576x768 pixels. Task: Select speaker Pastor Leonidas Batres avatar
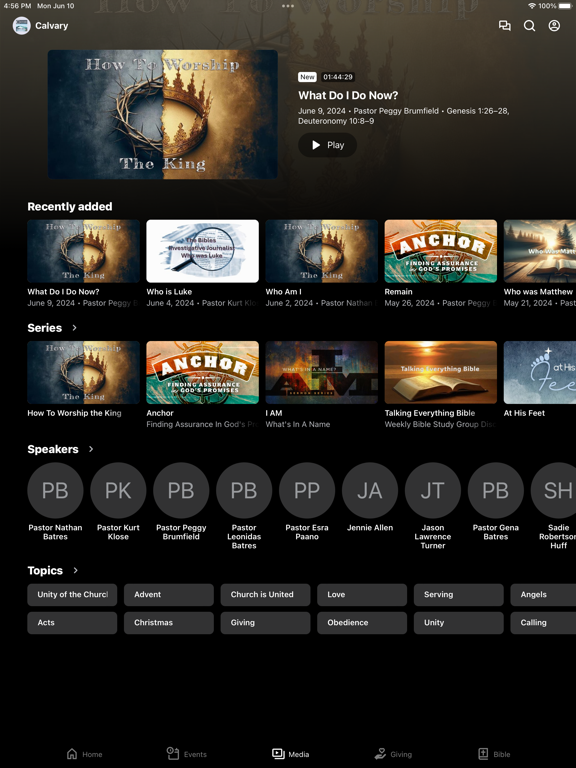244,490
